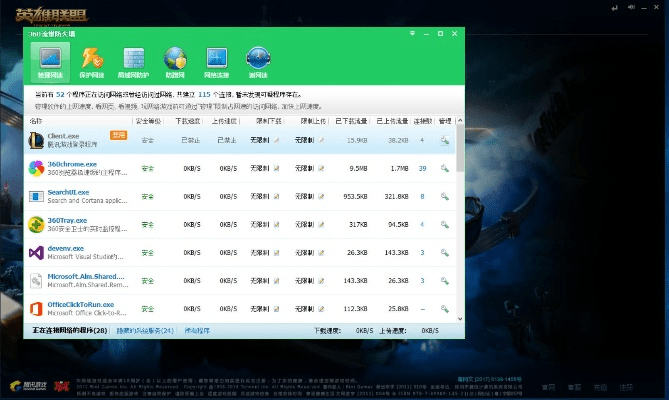Sort list by 安全等级 column header
The width and height of the screenshot is (669, 400).
[x=149, y=120]
